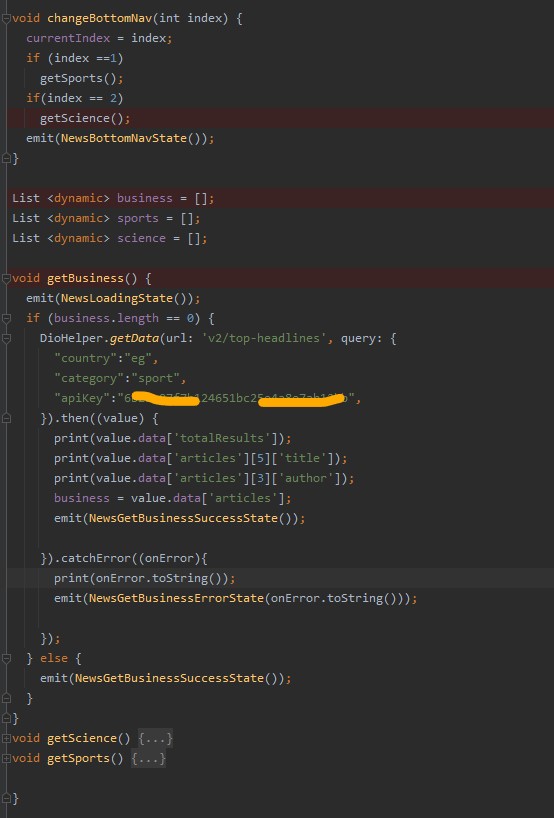Place the cursor on 'index == 2' condition

[82, 98]
